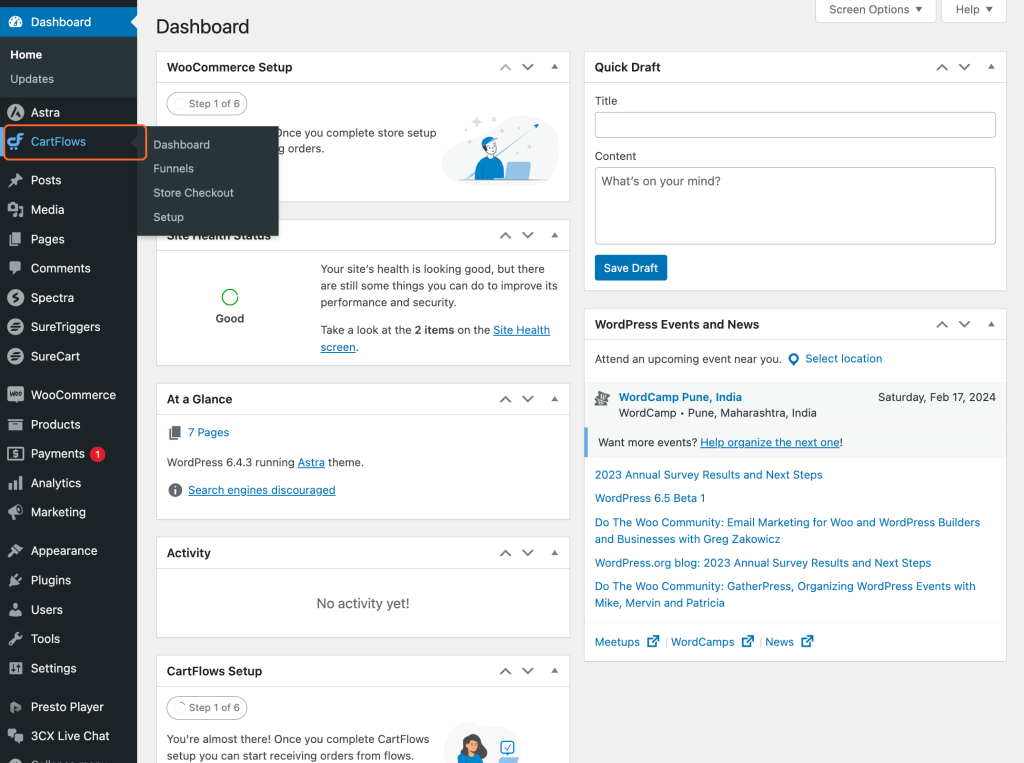Viewport: 1024px width, 763px height.
Task: Click the SureCart sidebar icon
Action: tap(15, 356)
